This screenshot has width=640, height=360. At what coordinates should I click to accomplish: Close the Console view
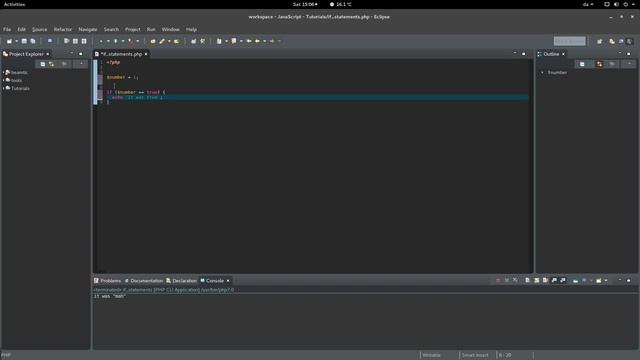tap(228, 281)
